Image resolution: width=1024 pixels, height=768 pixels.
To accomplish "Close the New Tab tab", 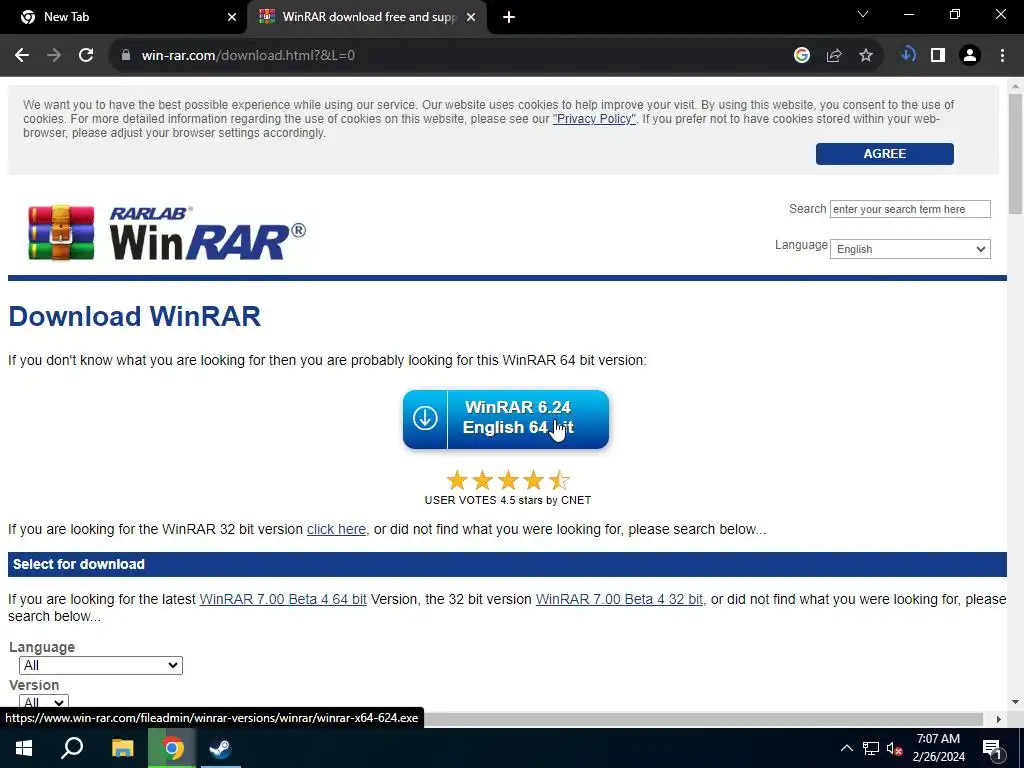I will coord(232,17).
